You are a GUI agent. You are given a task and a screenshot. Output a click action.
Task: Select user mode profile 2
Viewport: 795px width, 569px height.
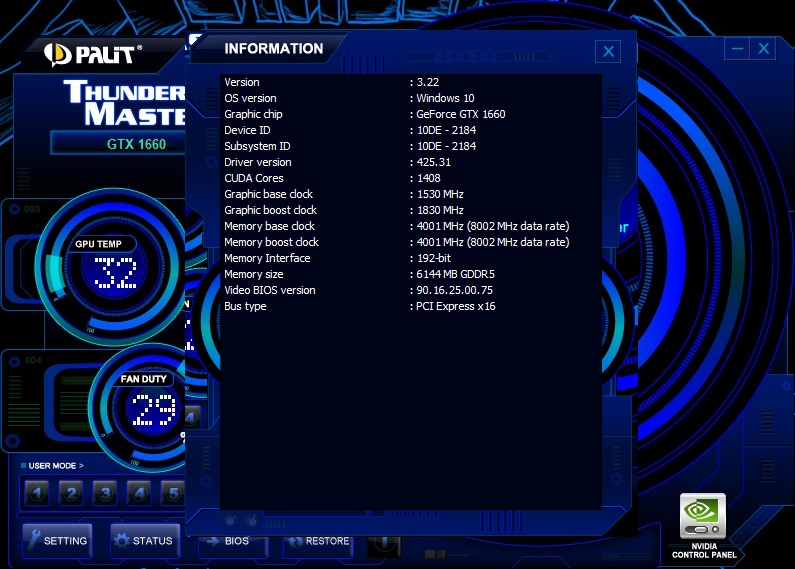pos(71,493)
